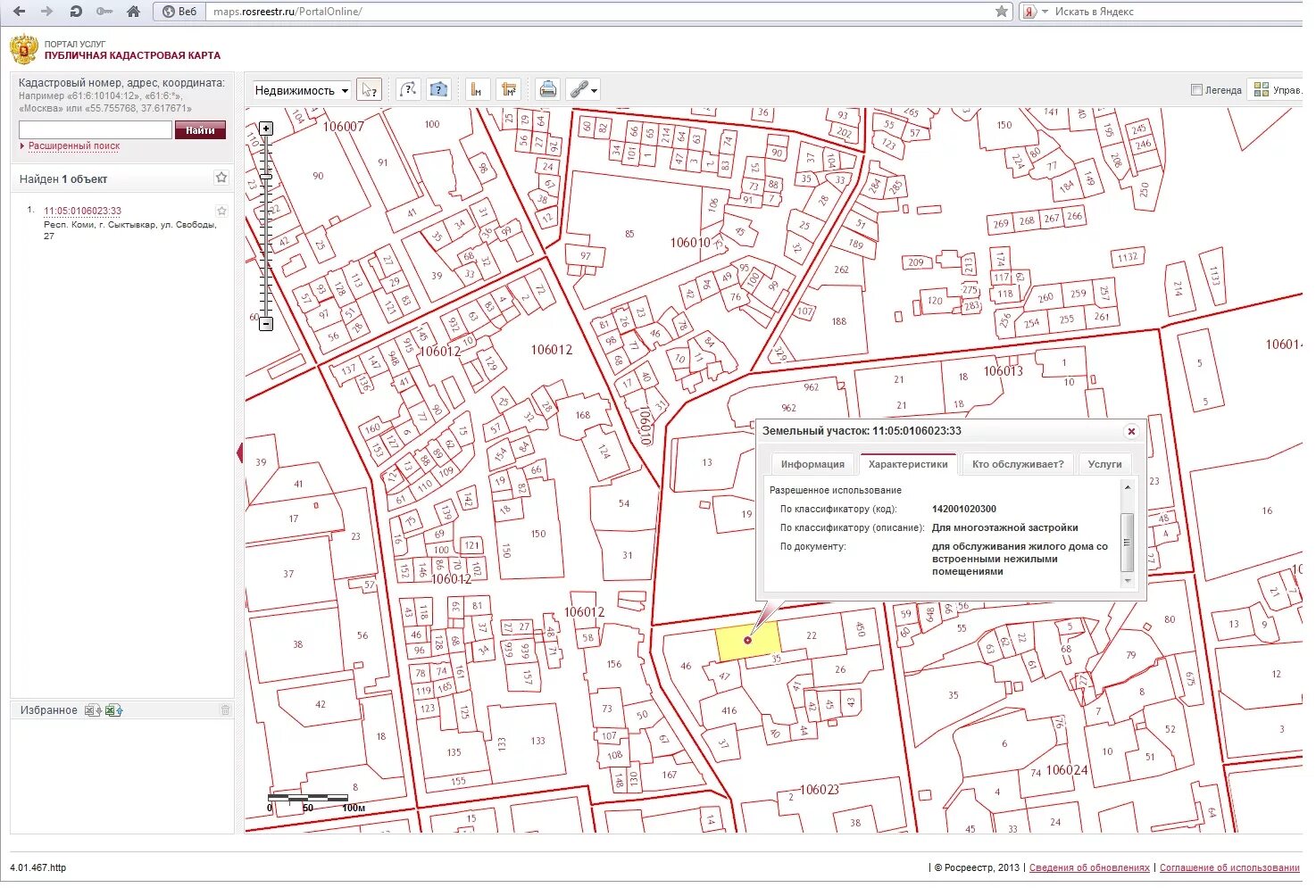Click the Rosreestr portal emblem logo

pos(24,50)
